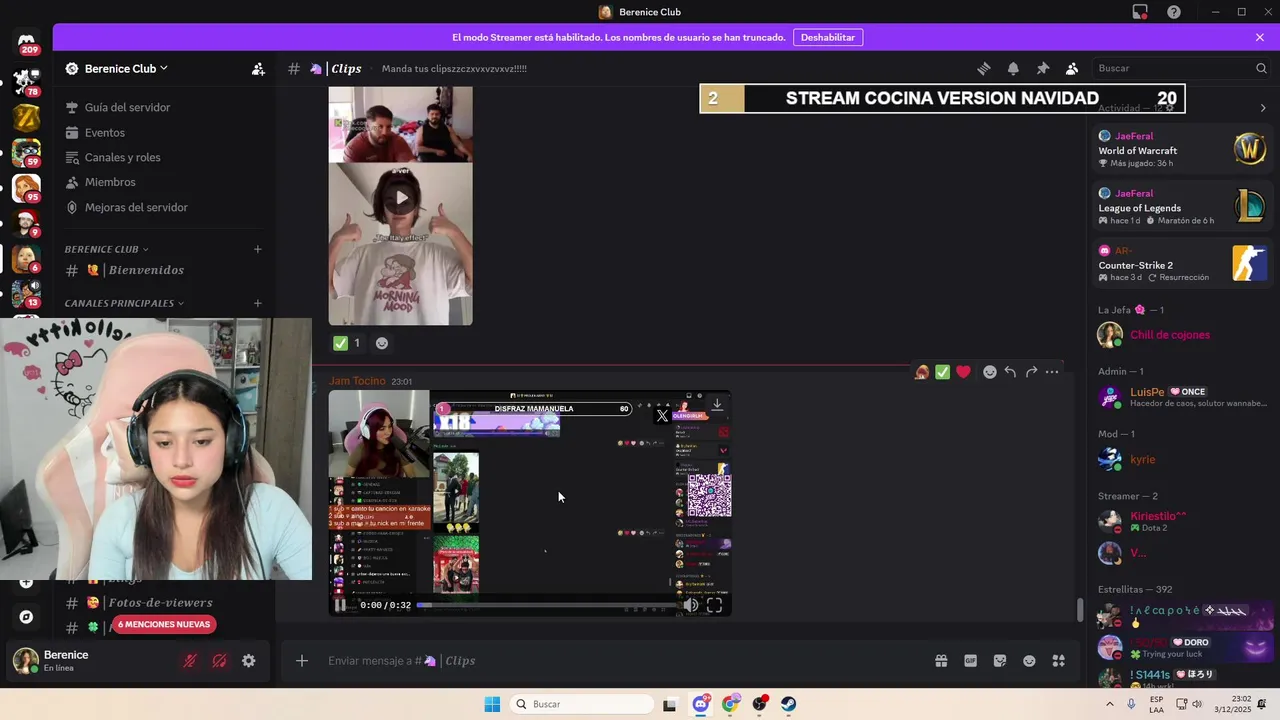The height and width of the screenshot is (720, 1280).
Task: Click forward arrow on Jam Tocino message
Action: pyautogui.click(x=1031, y=372)
